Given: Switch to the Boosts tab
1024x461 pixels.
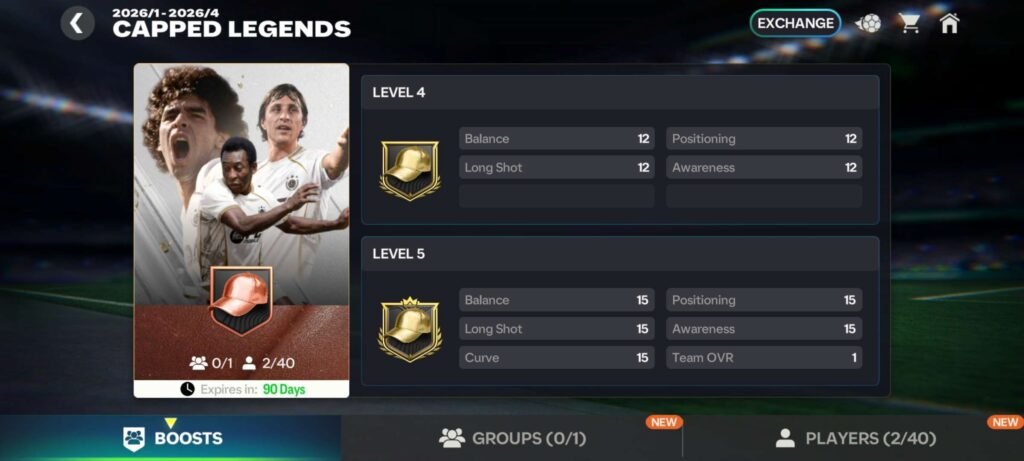Looking at the screenshot, I should pyautogui.click(x=170, y=438).
